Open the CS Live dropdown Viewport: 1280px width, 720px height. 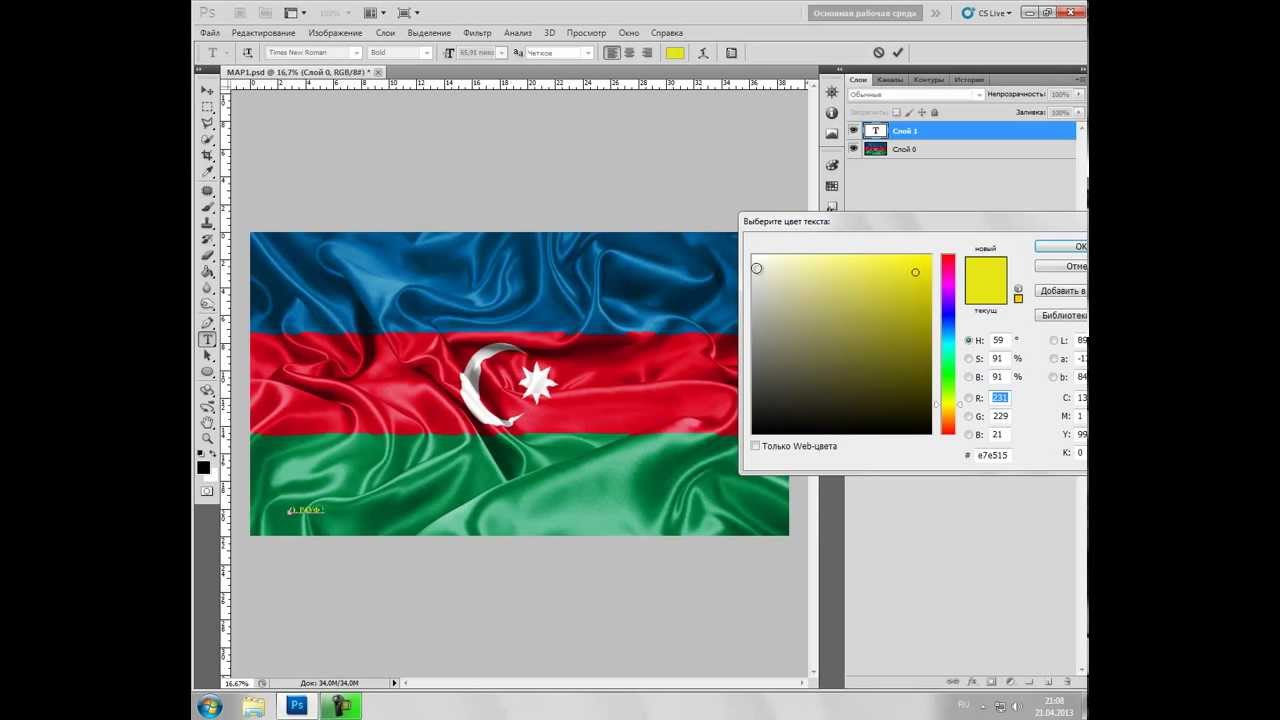pyautogui.click(x=987, y=13)
